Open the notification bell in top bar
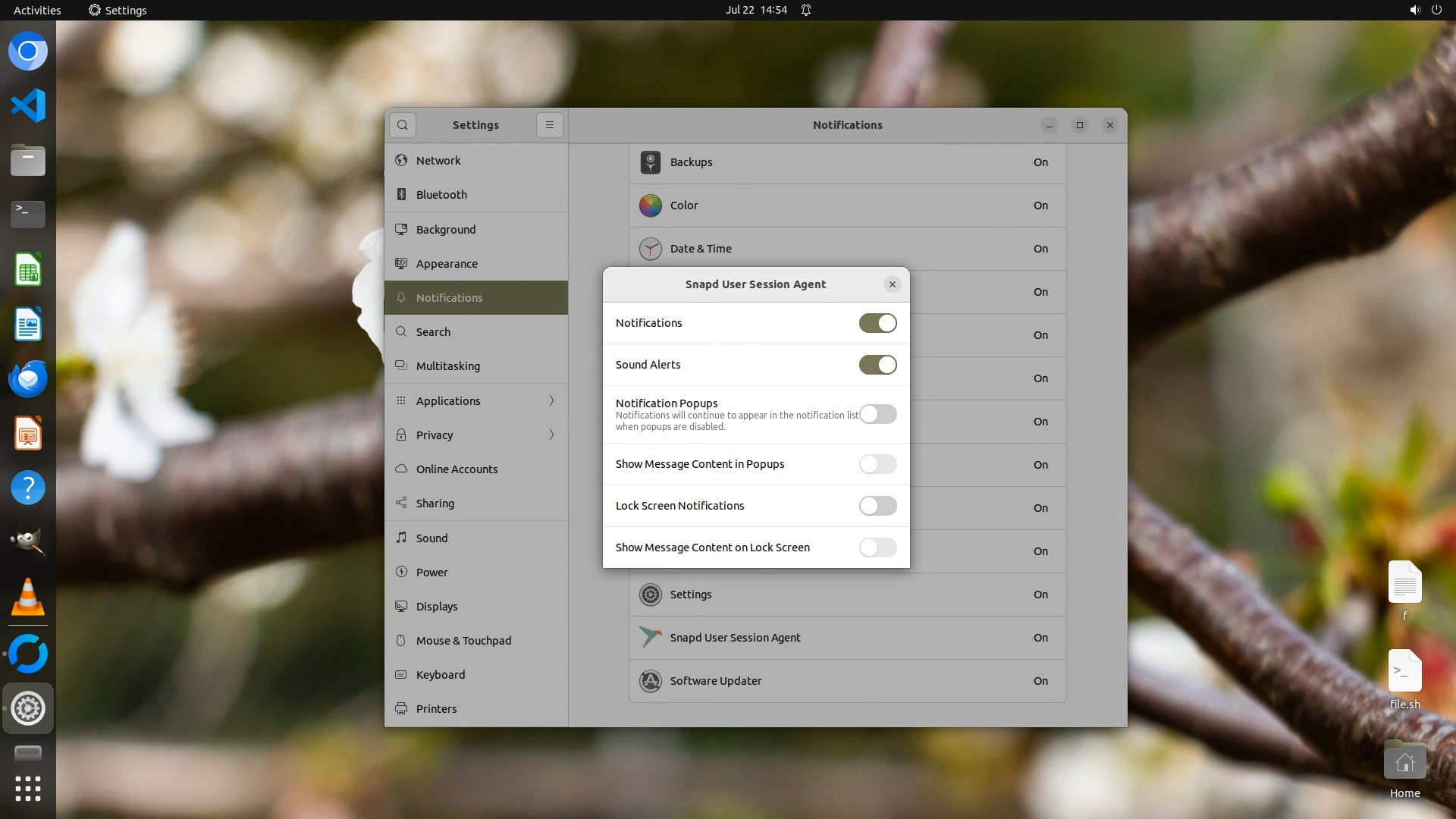 (806, 10)
